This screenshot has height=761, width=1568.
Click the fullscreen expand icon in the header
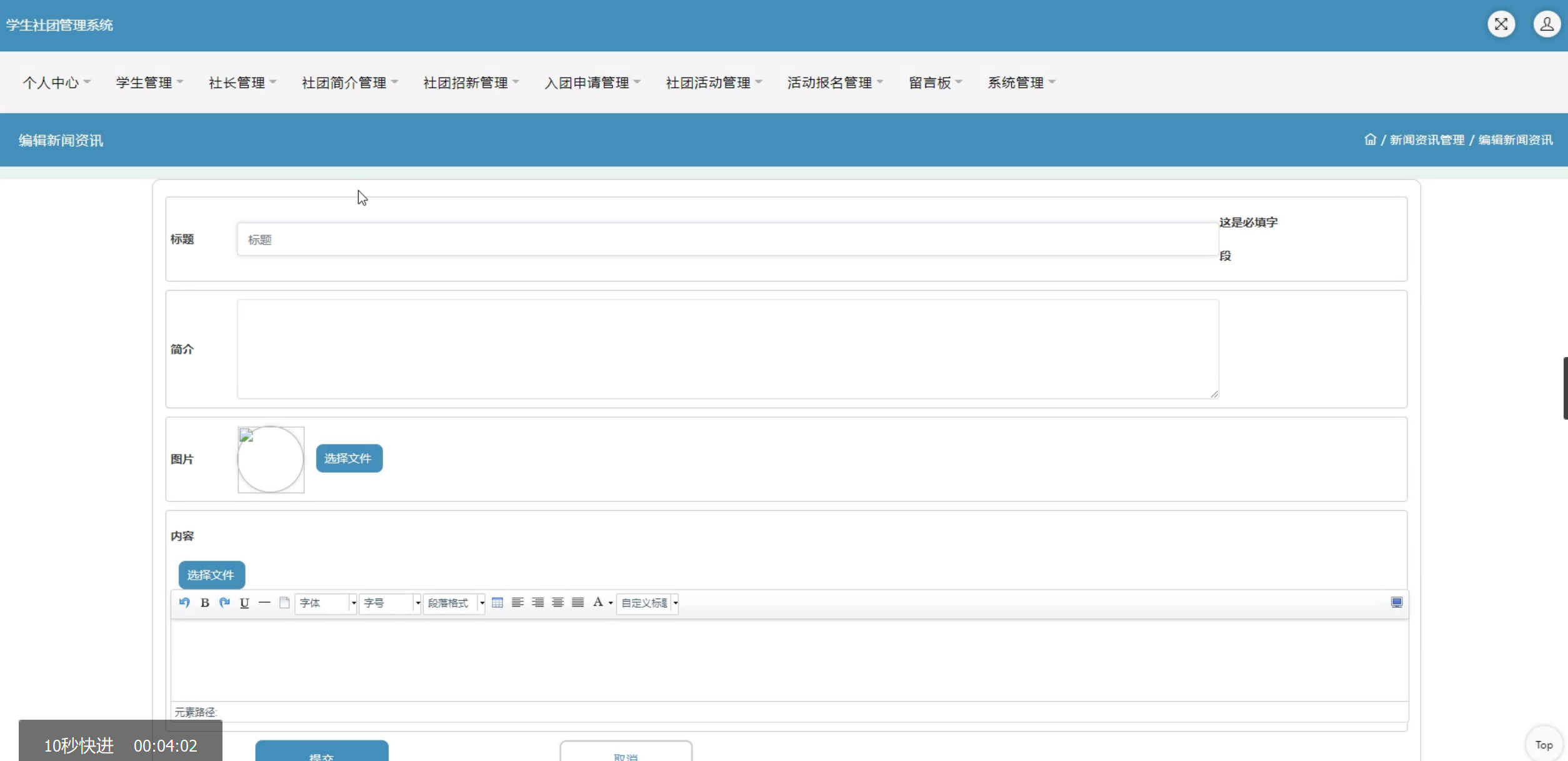pyautogui.click(x=1501, y=24)
